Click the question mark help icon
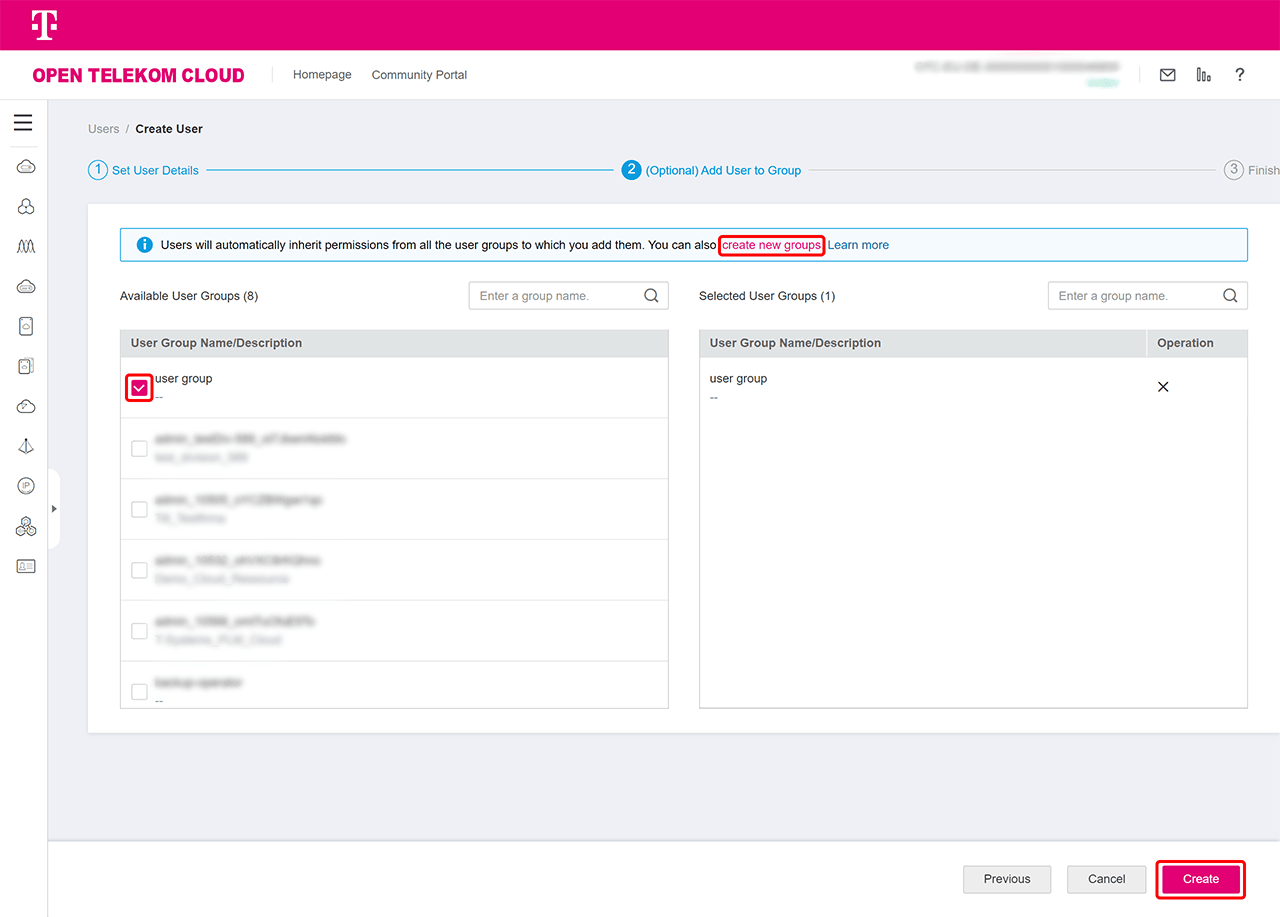The width and height of the screenshot is (1280, 917). click(1239, 75)
